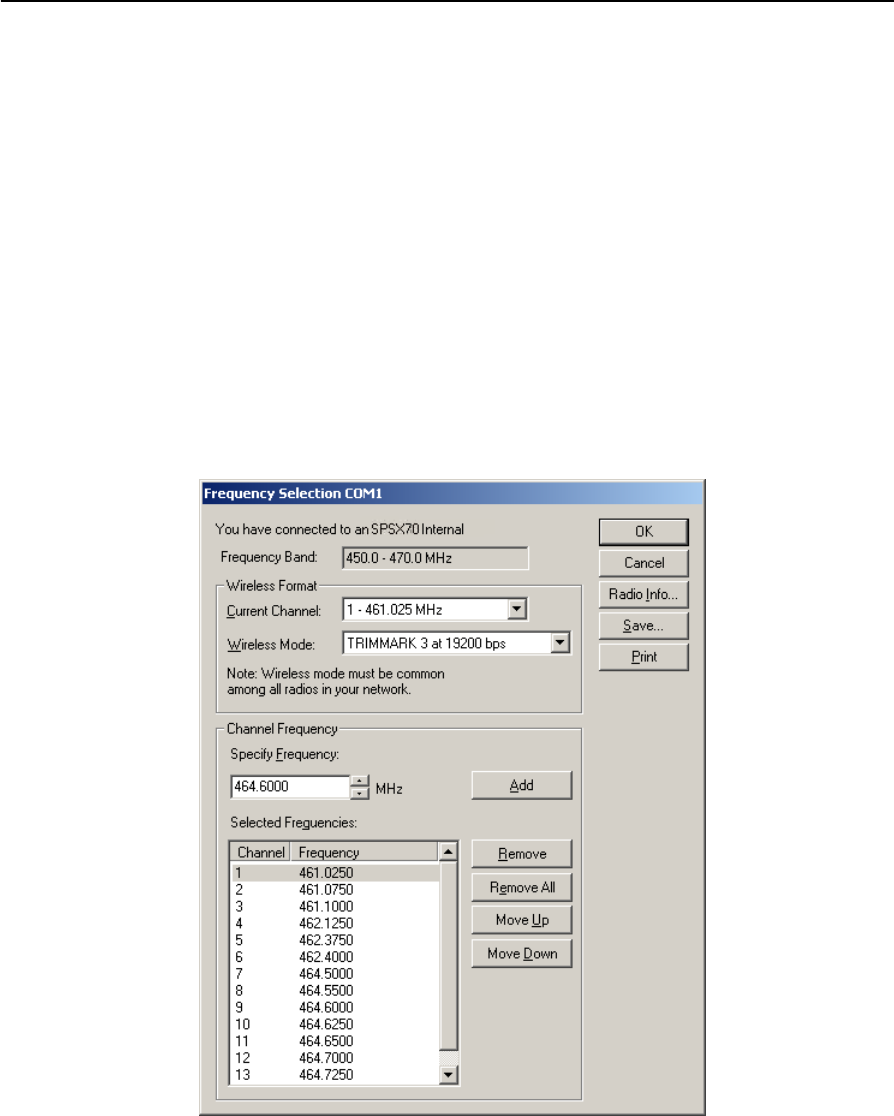Select channel 1 row 461.0250
The height and width of the screenshot is (1116, 894).
point(335,873)
